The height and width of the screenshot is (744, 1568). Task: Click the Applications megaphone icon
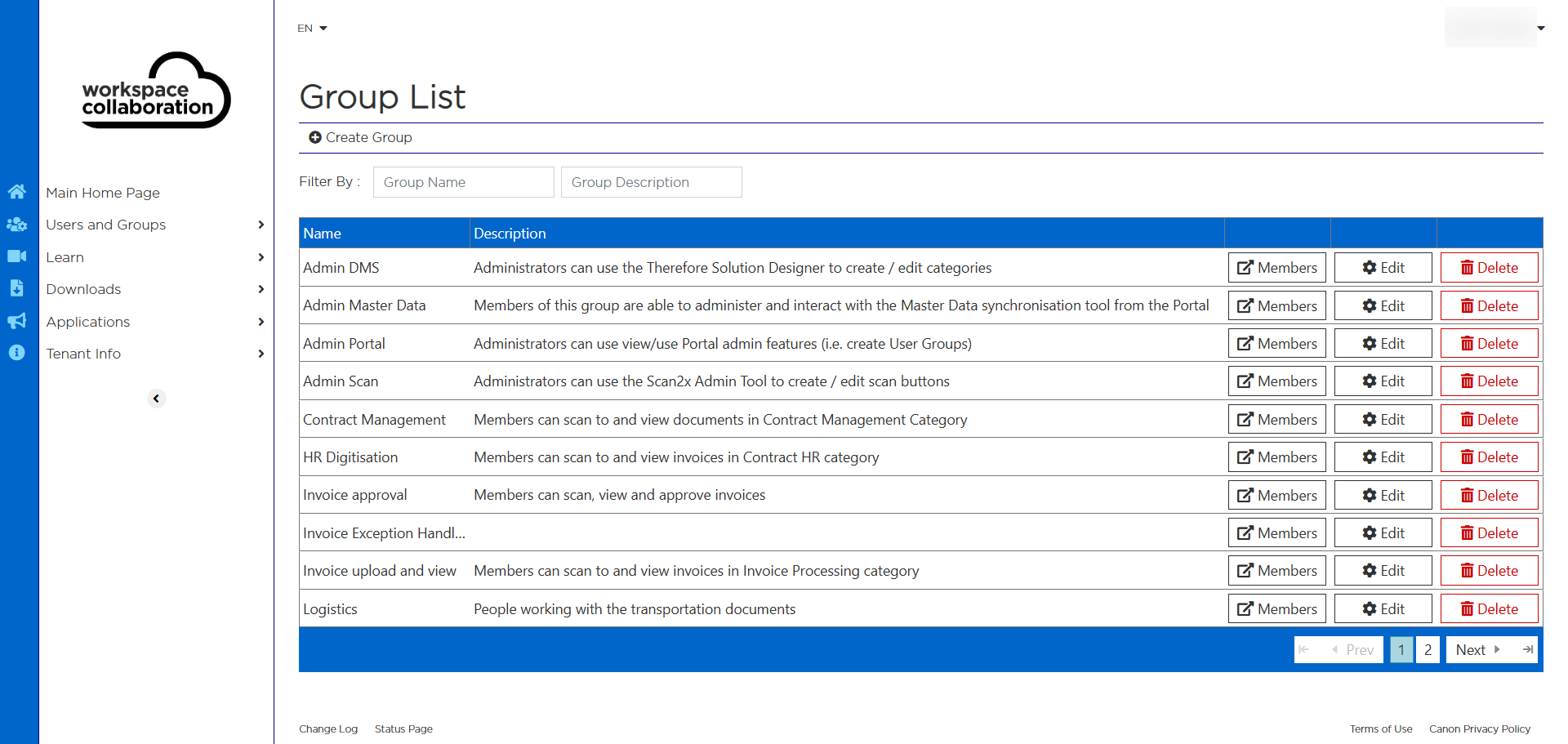point(16,321)
